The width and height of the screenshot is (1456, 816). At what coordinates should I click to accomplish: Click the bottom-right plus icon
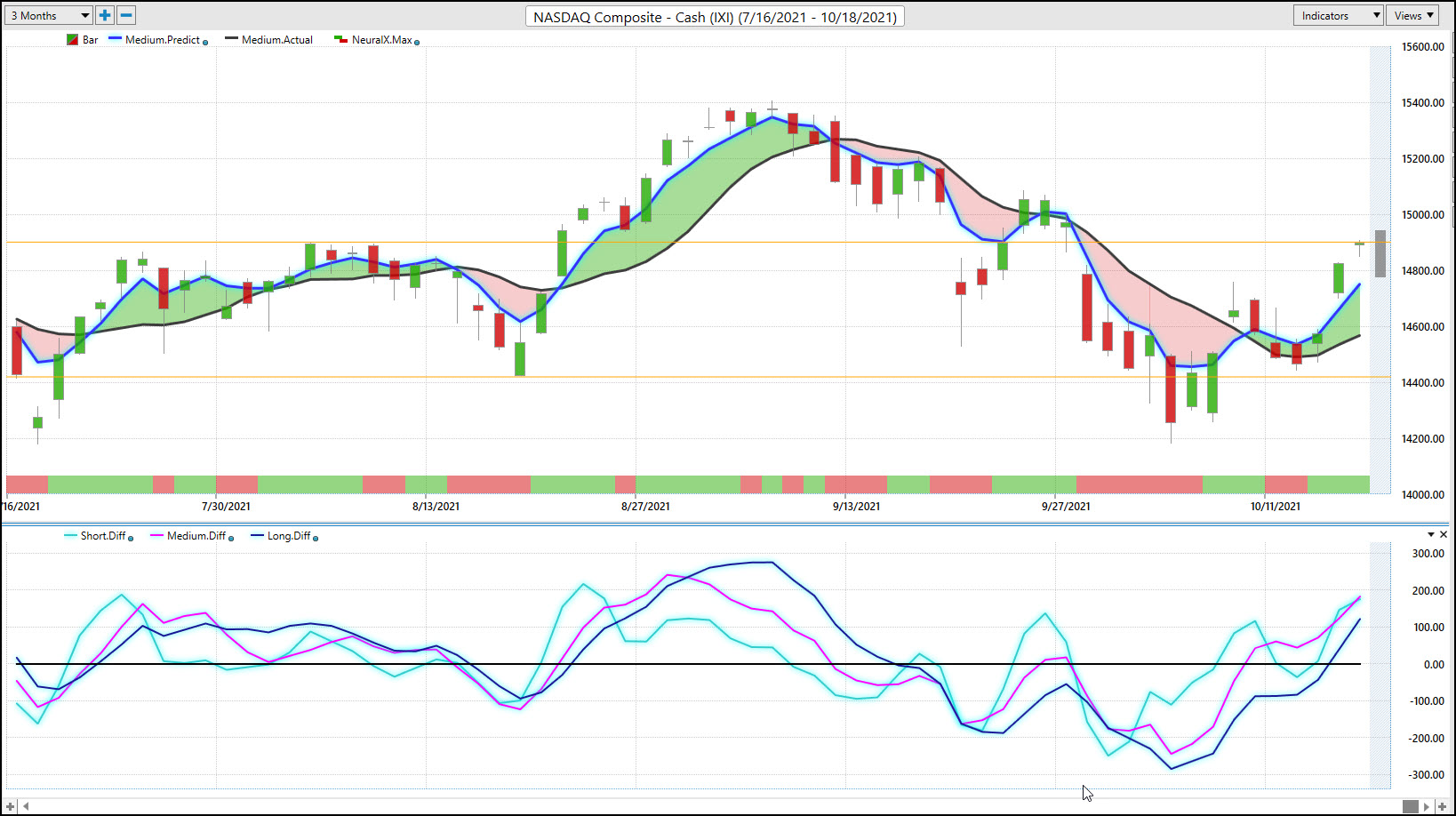(x=1442, y=806)
